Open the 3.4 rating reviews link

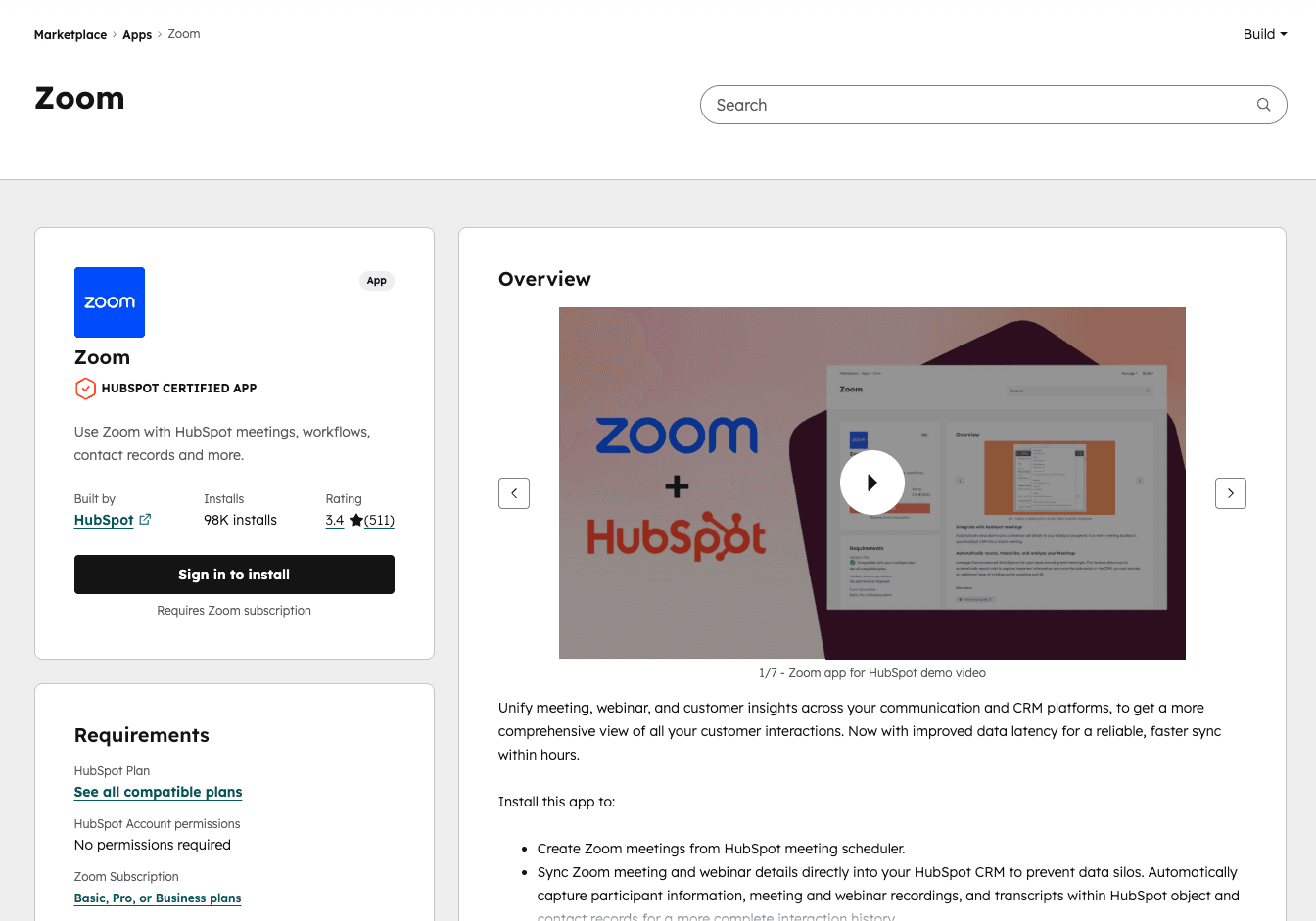335,520
